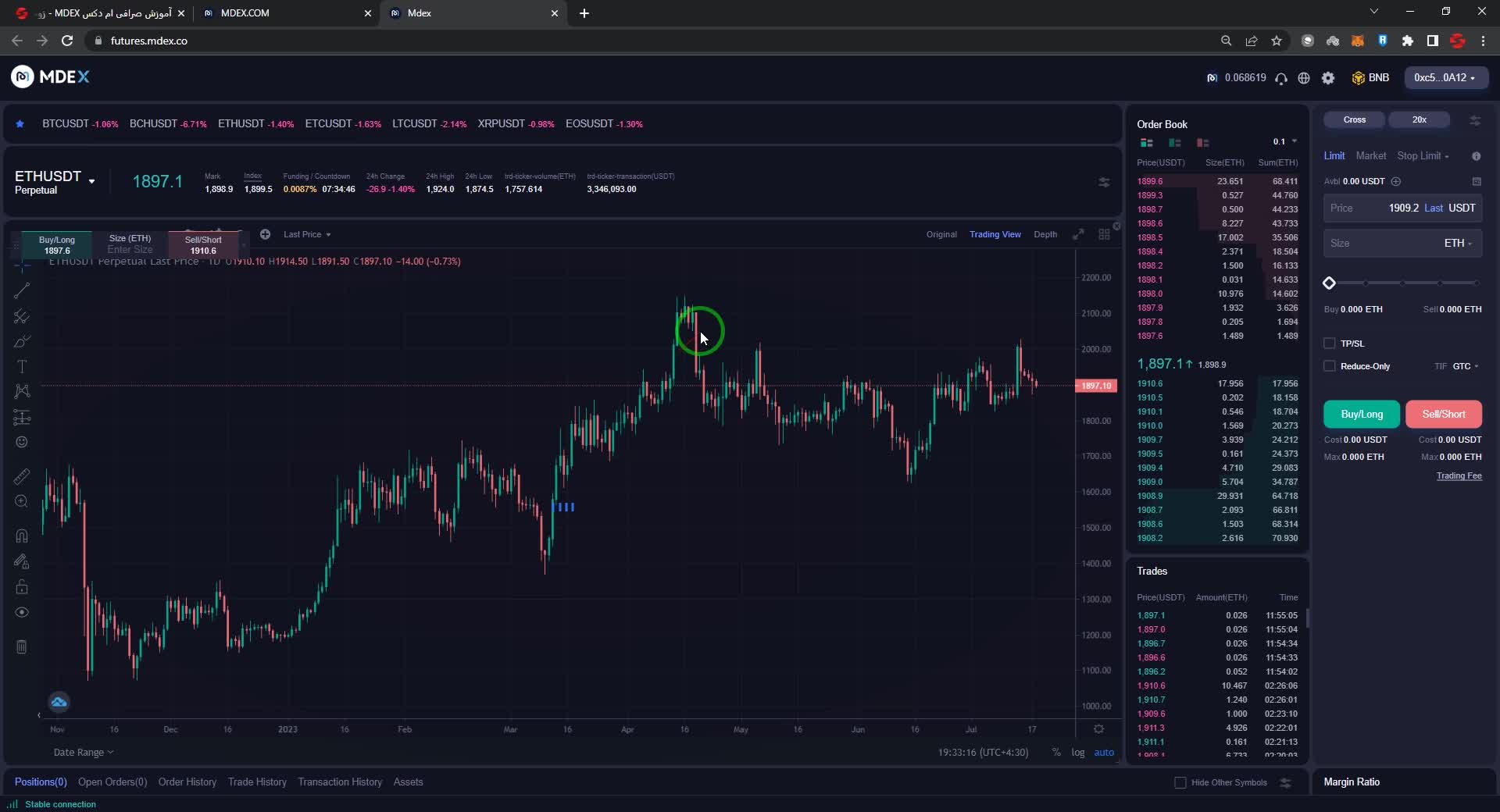Open settings gear in header

point(1328,78)
